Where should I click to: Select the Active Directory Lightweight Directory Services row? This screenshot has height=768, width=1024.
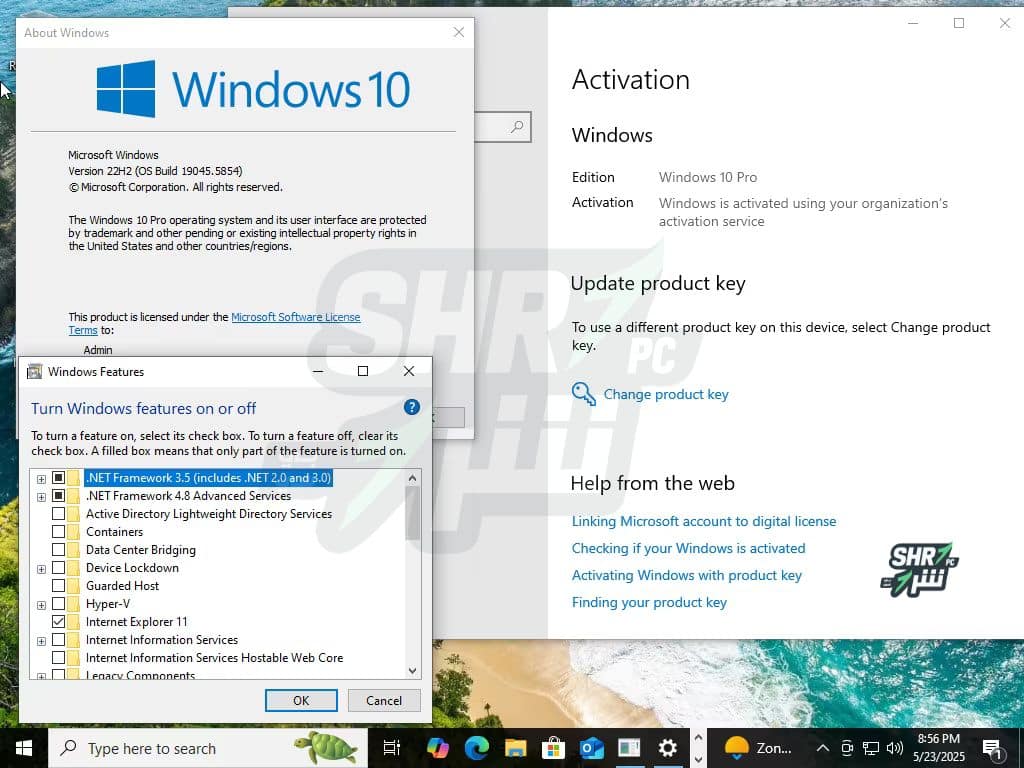coord(209,514)
